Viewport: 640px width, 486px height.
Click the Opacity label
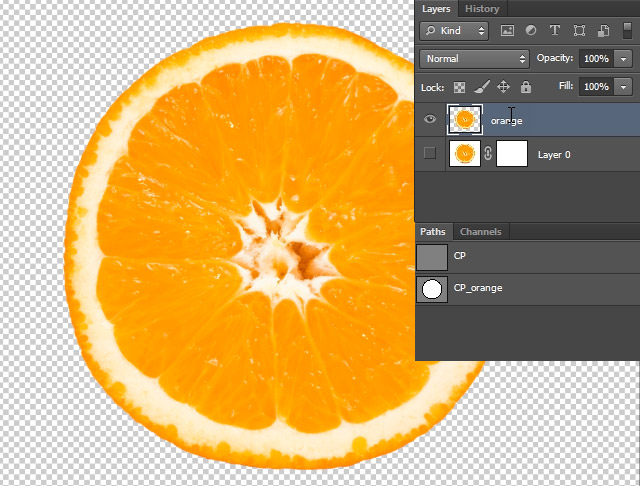click(555, 58)
